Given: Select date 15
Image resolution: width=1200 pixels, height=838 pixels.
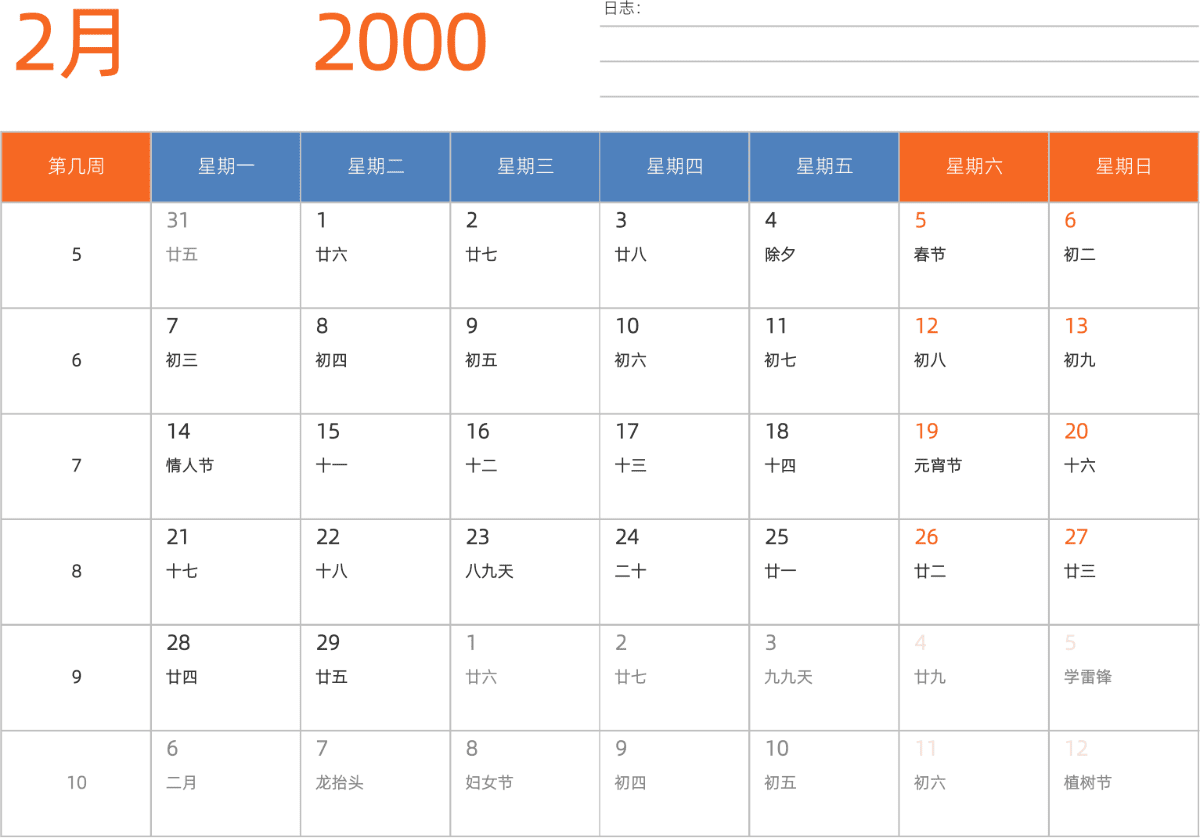Looking at the screenshot, I should point(328,432).
